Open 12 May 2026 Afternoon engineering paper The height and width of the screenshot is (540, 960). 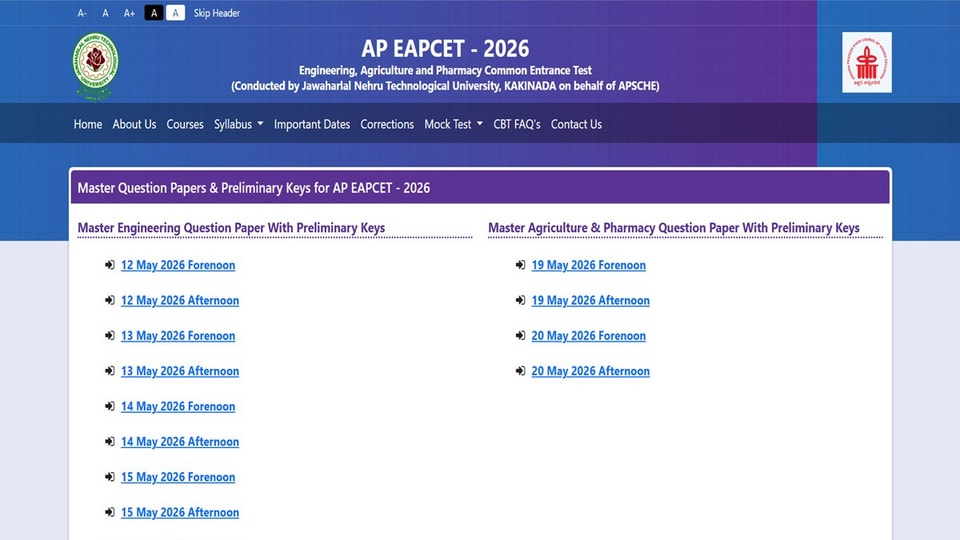coord(180,301)
